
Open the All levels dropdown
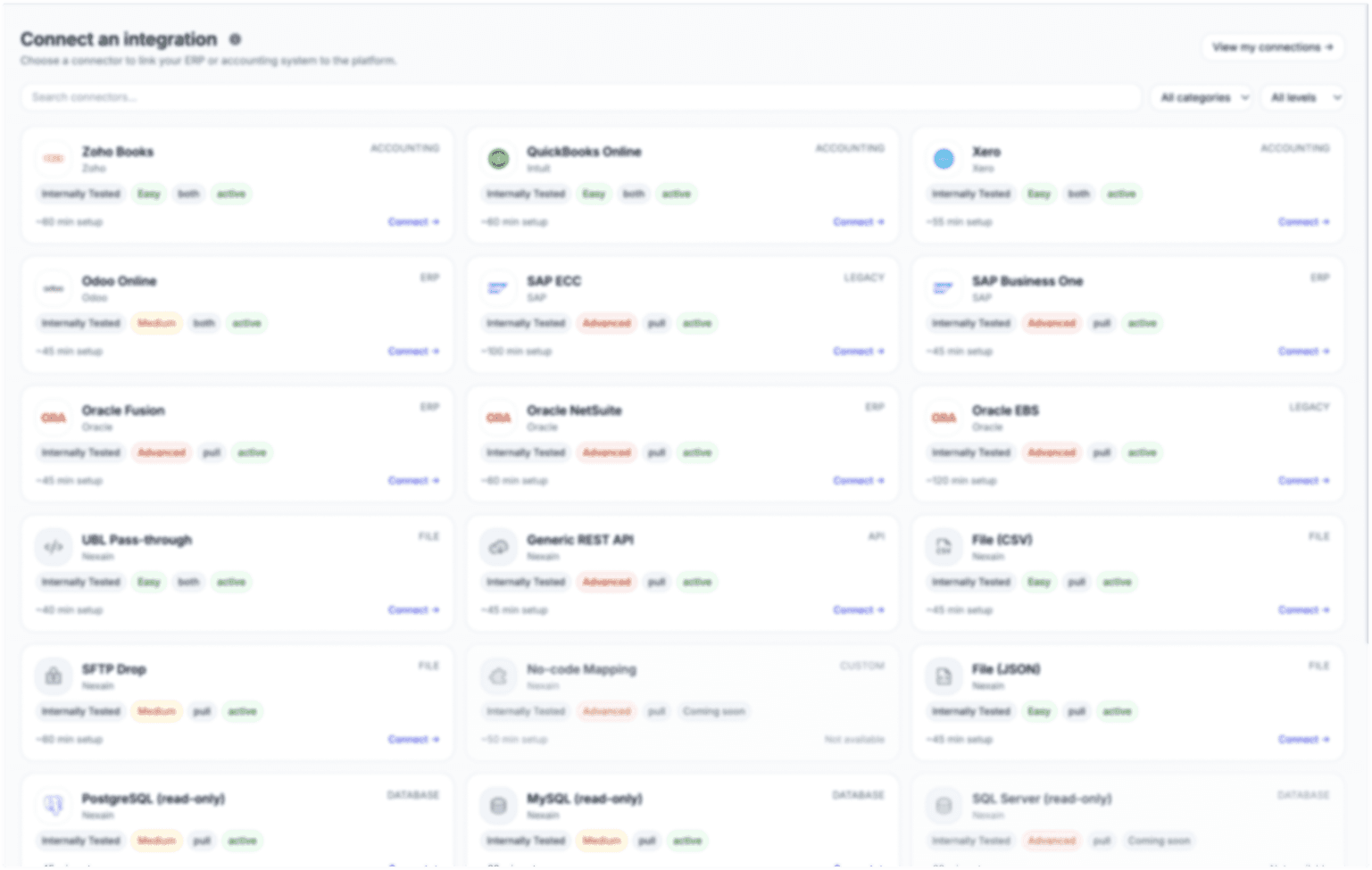1305,97
